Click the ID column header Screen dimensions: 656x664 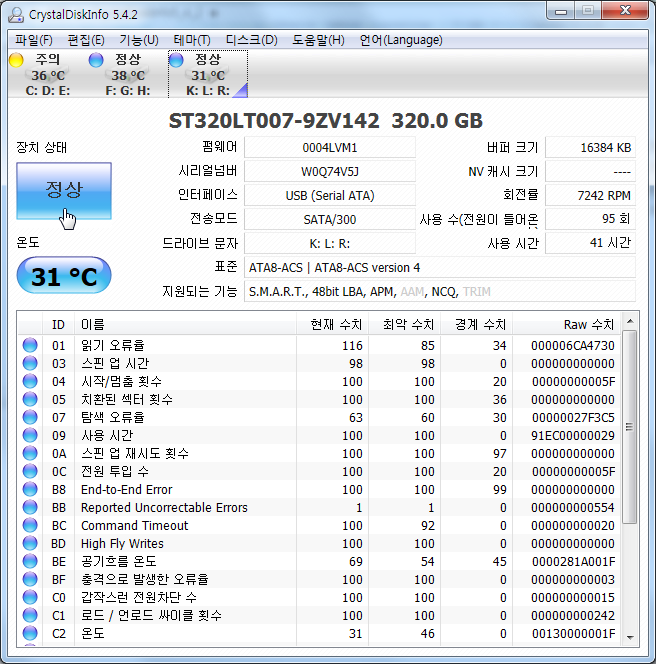pyautogui.click(x=58, y=324)
